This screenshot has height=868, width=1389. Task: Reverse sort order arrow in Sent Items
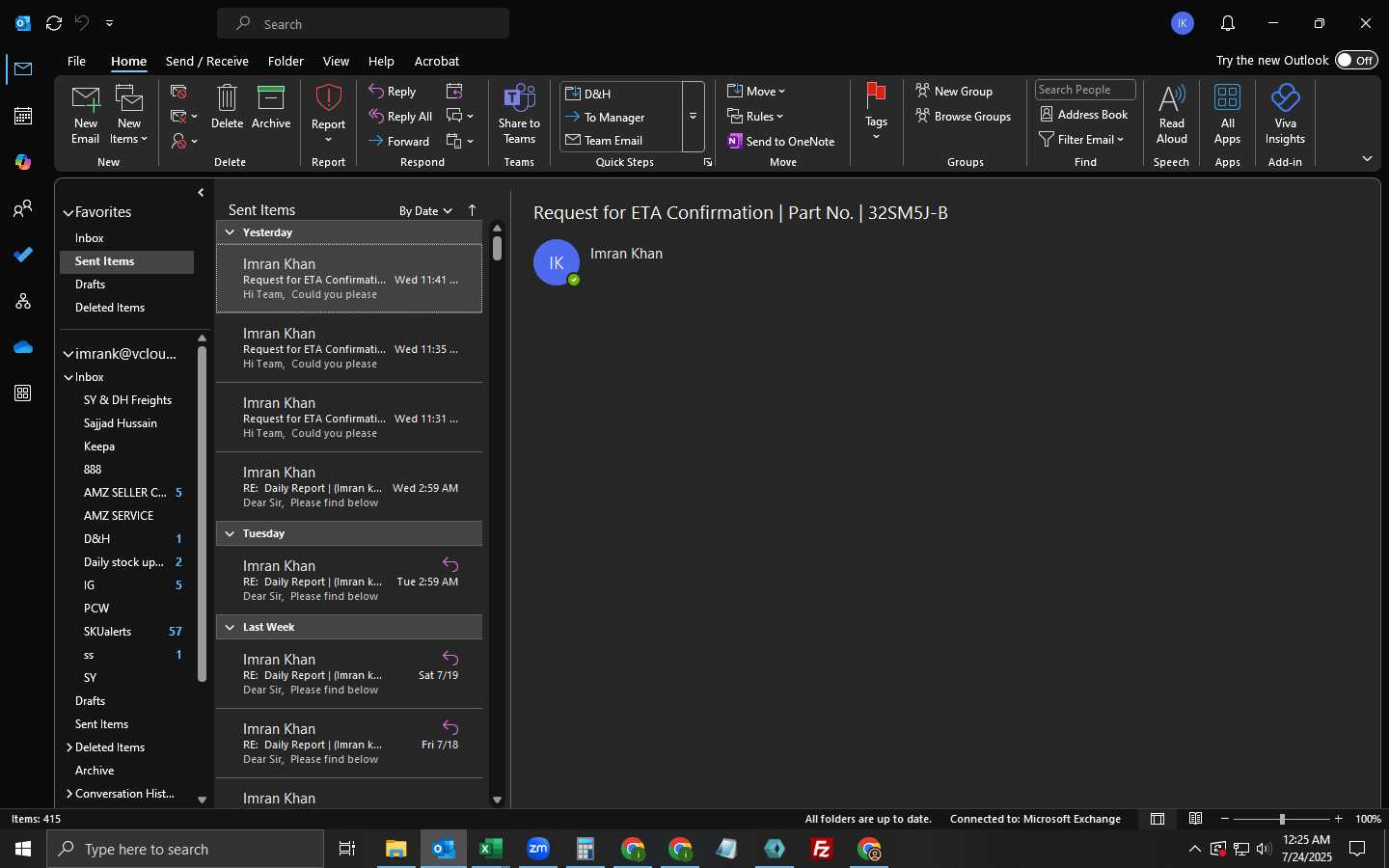point(472,210)
